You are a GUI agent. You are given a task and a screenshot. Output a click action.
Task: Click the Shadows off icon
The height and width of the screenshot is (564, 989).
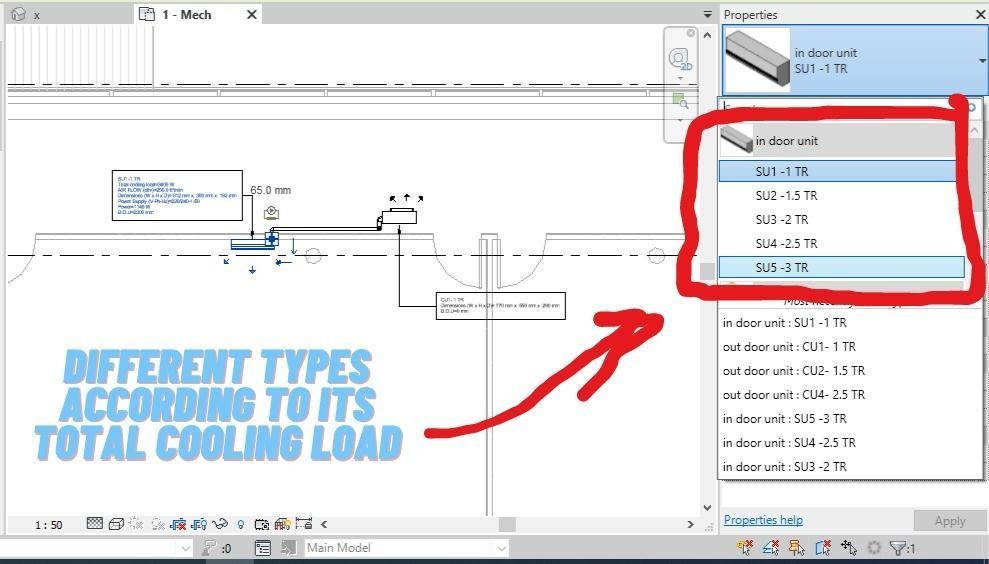click(x=158, y=524)
